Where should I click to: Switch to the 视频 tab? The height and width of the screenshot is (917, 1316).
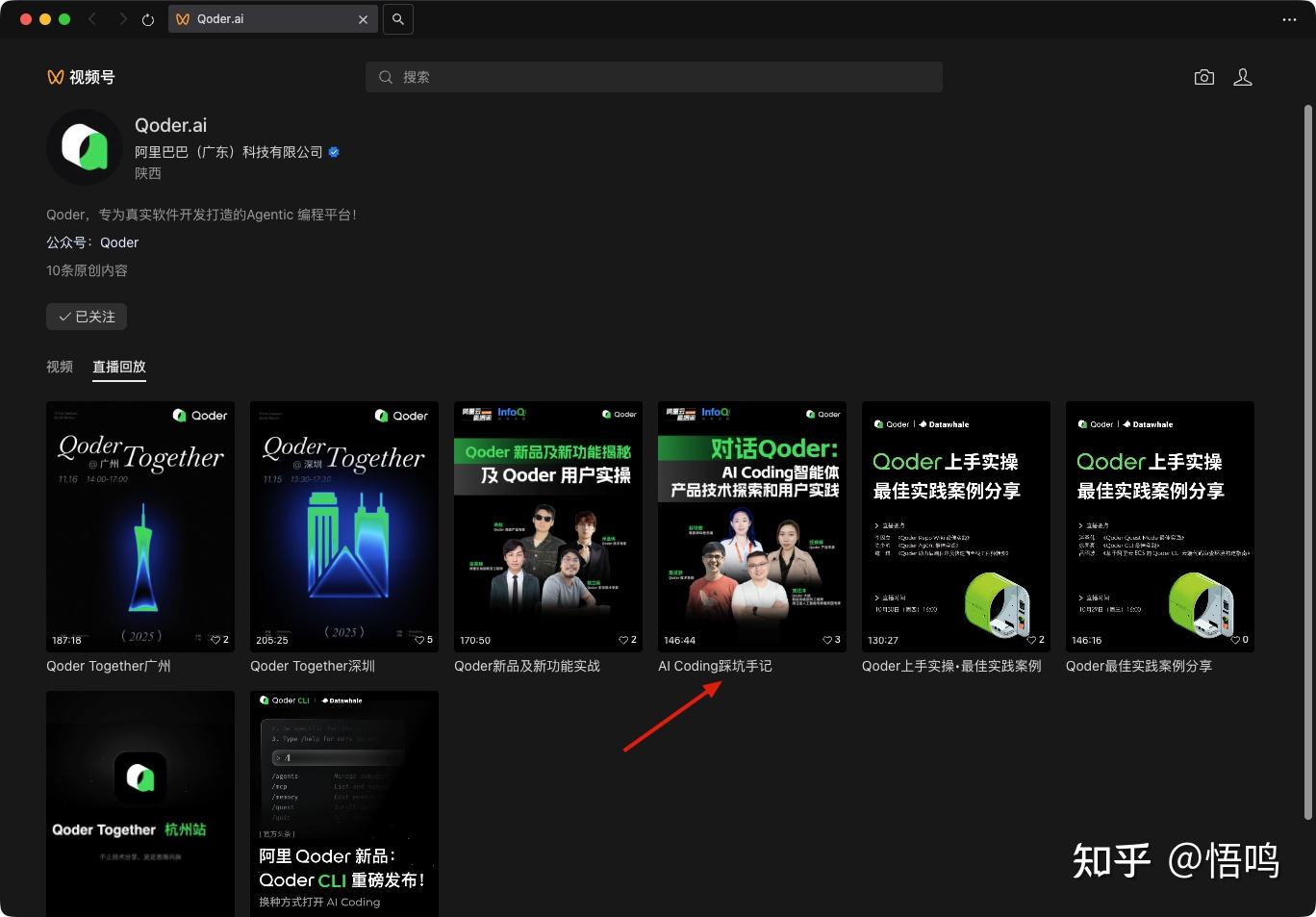[59, 367]
